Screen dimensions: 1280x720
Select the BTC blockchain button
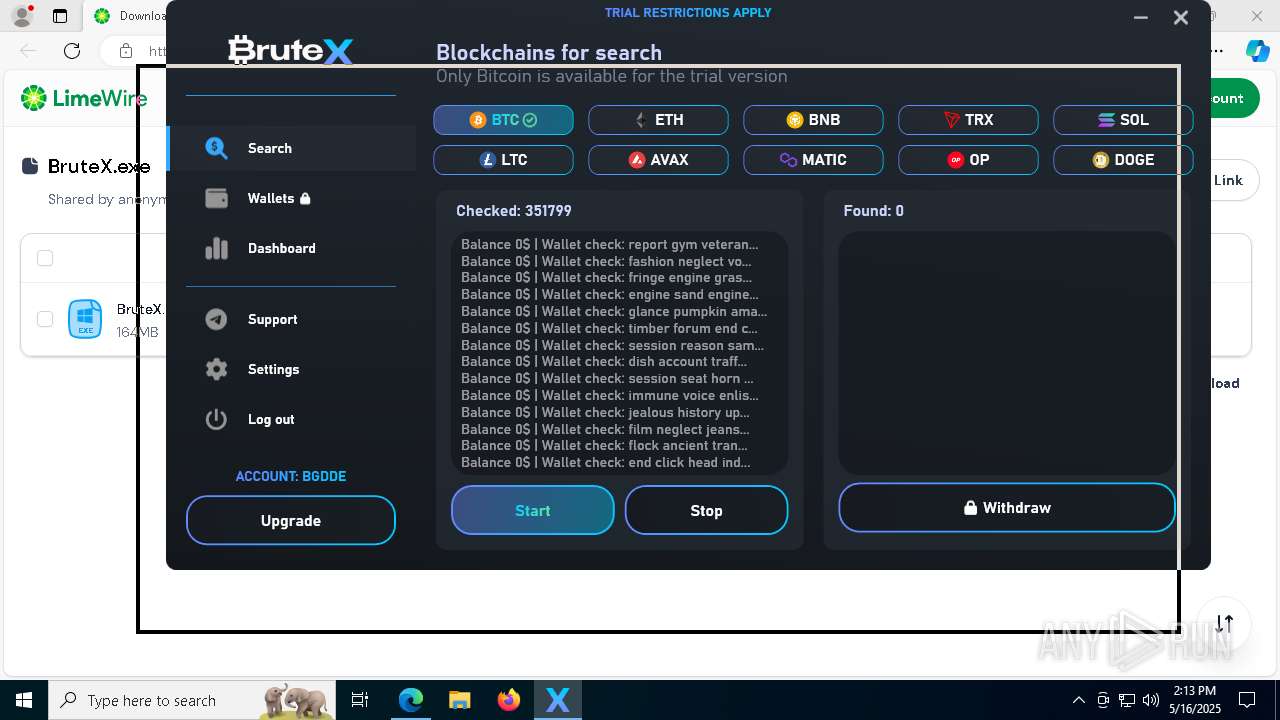[503, 120]
